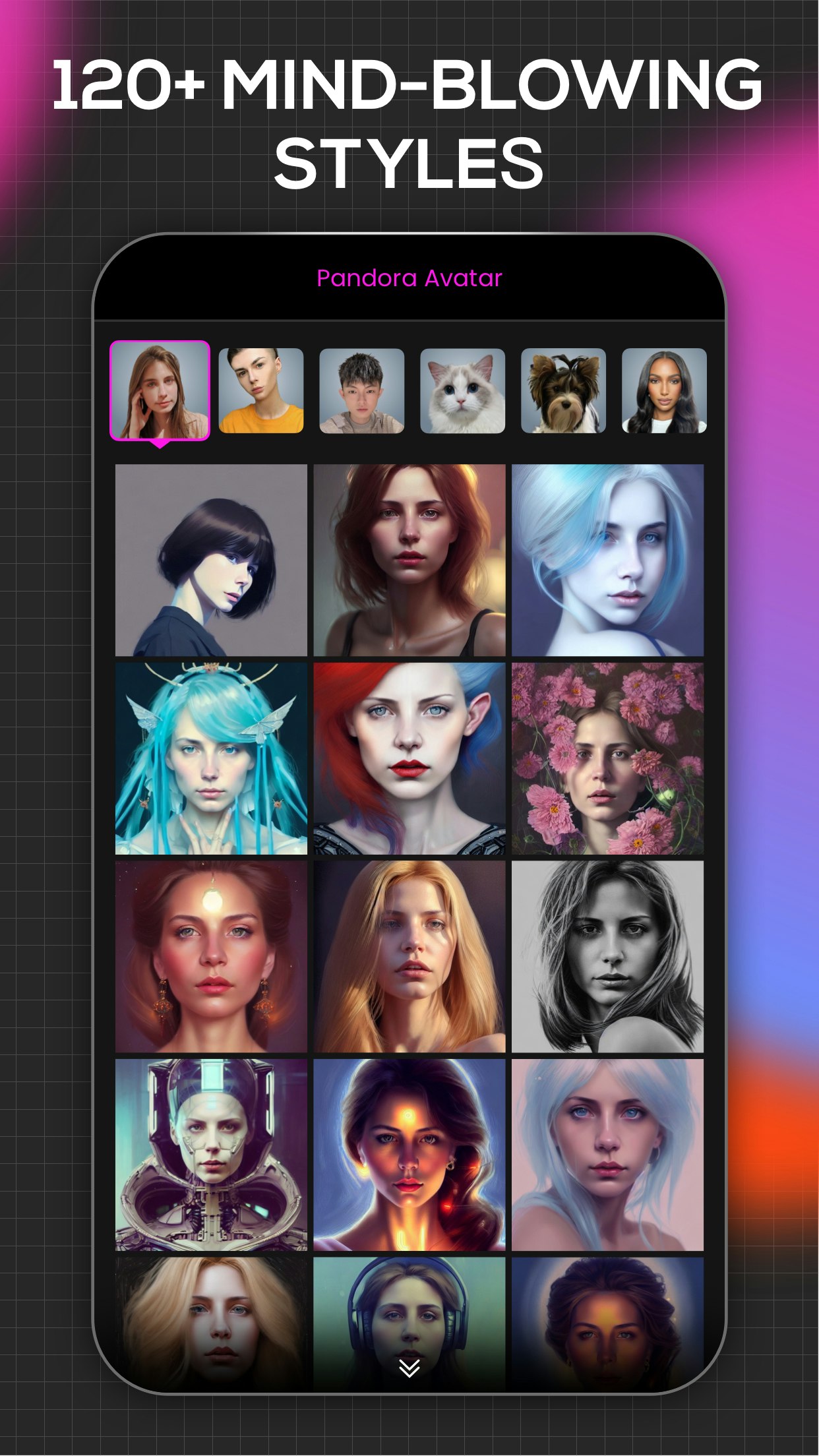Viewport: 819px width, 1456px height.
Task: Open the red and blue hair elf style
Action: point(409,758)
